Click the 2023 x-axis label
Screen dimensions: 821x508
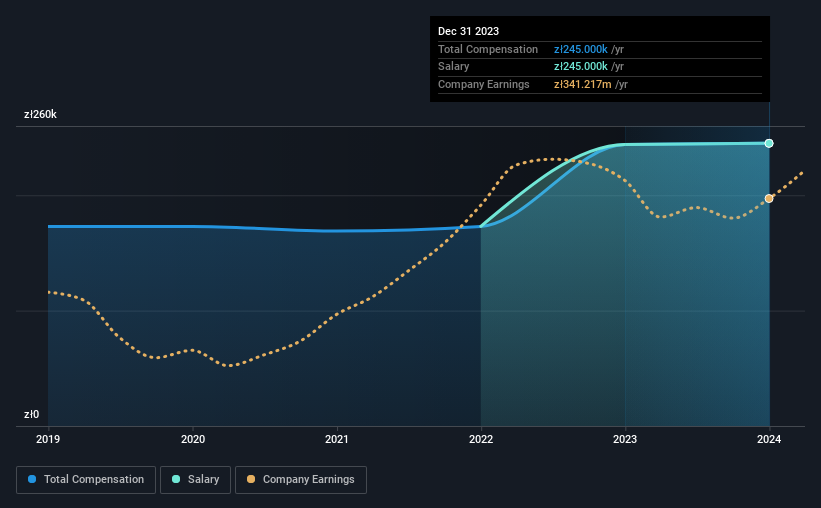625,439
